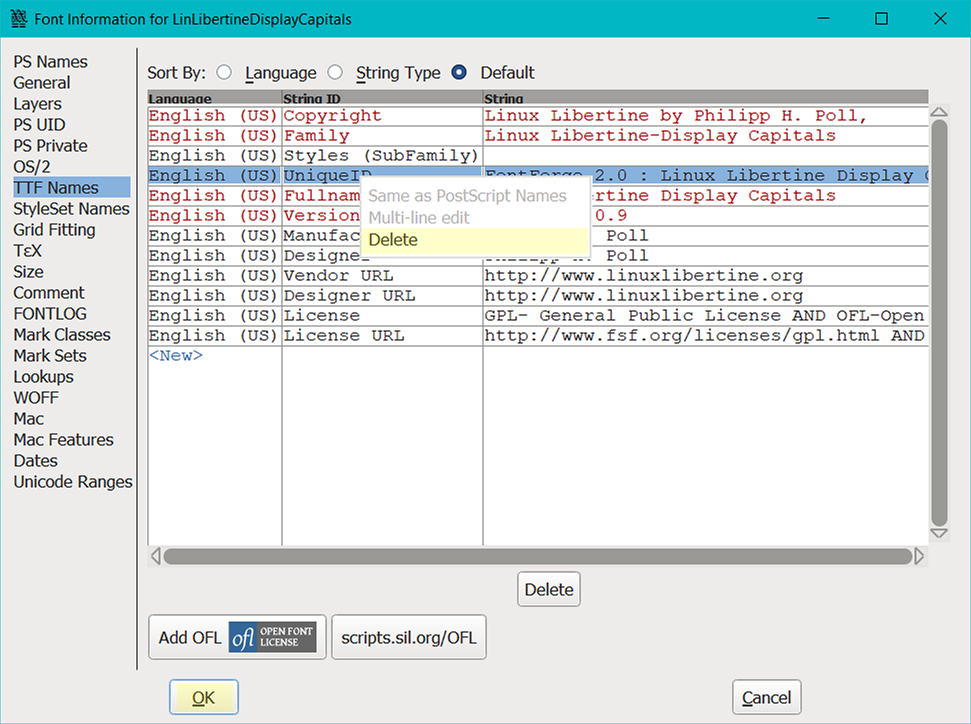Click the Family string ID cell
Screen dimensions: 971x724
click(382, 136)
